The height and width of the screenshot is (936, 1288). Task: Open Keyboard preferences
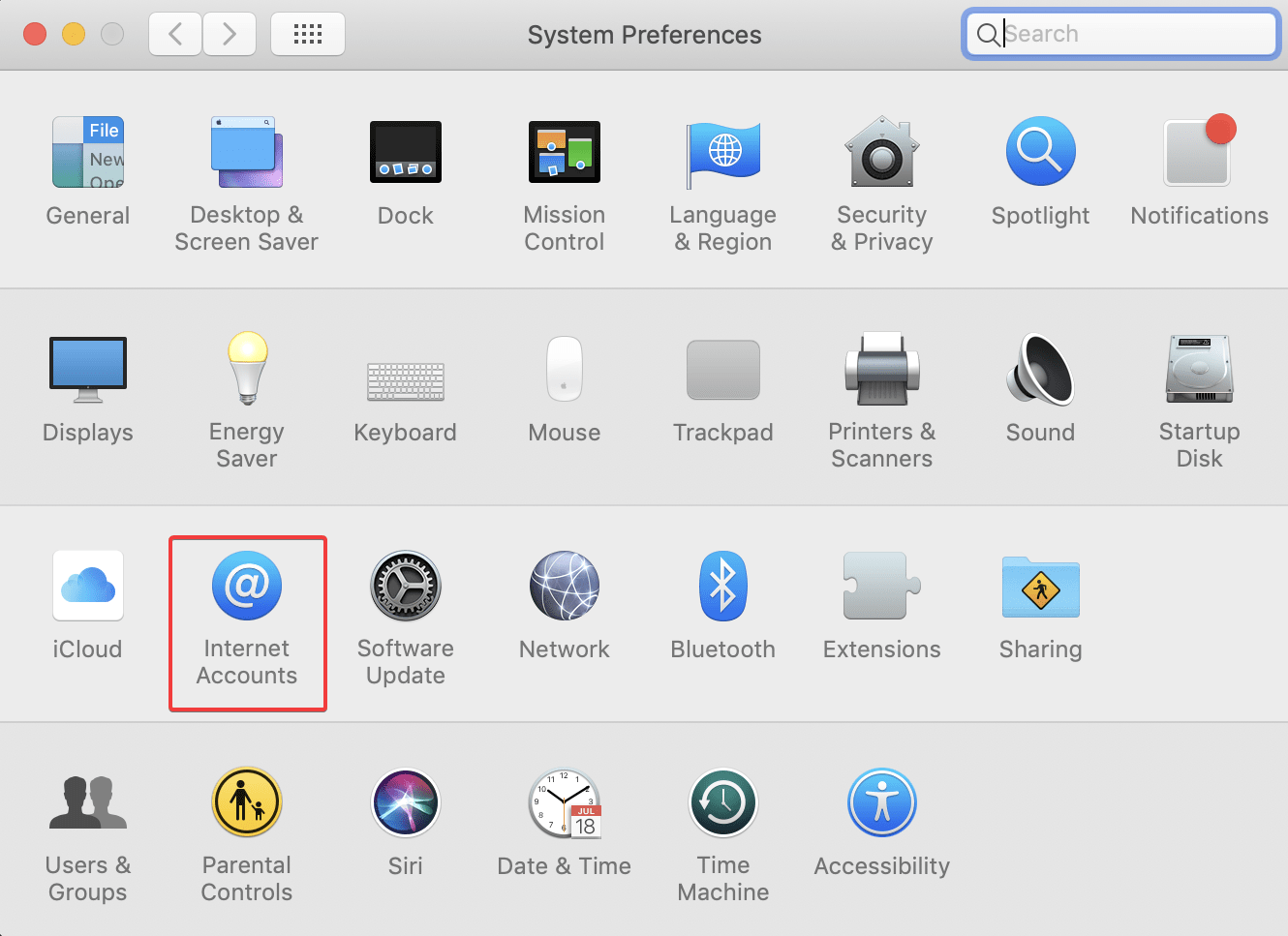click(405, 389)
